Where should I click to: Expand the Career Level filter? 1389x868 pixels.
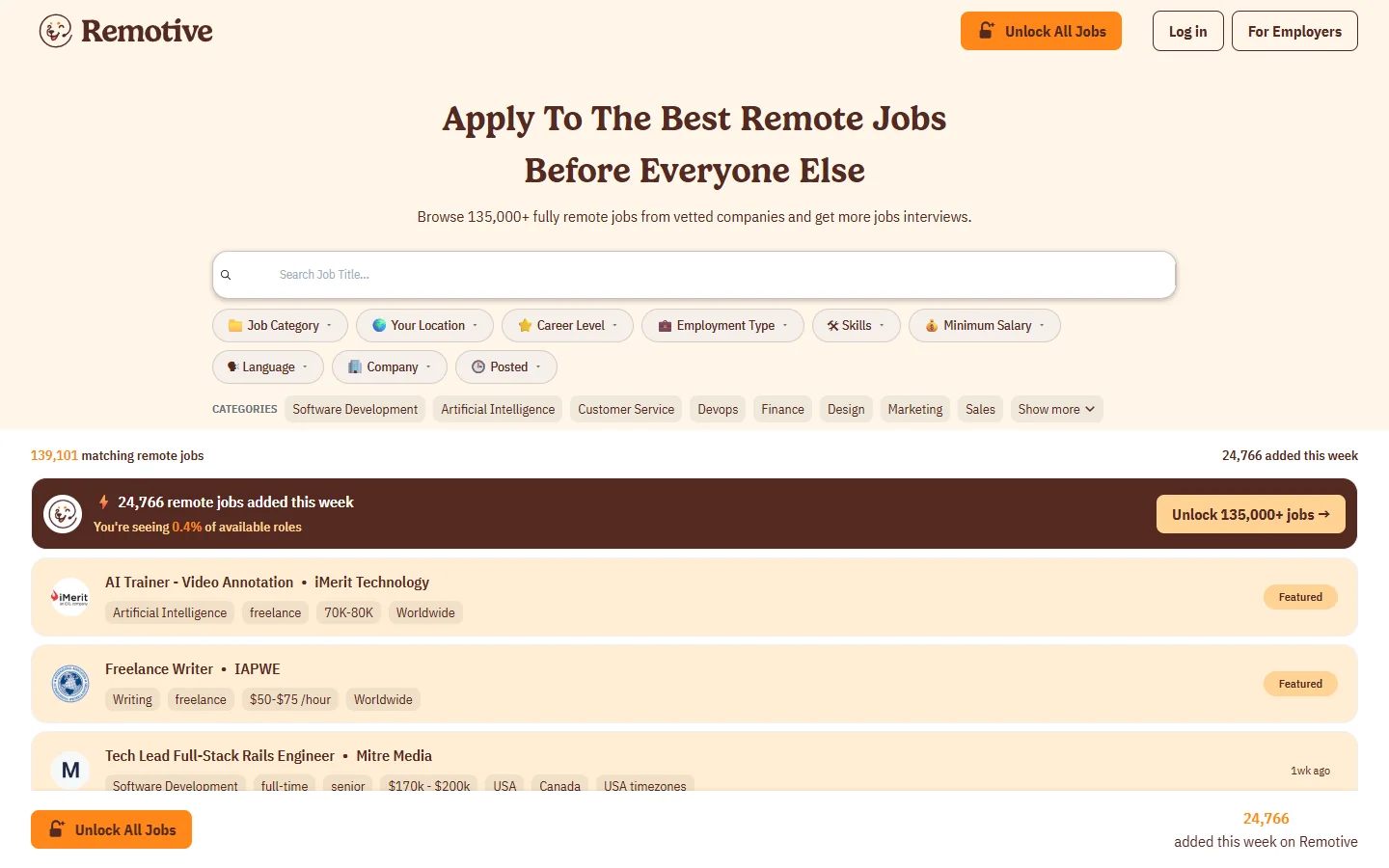point(567,326)
